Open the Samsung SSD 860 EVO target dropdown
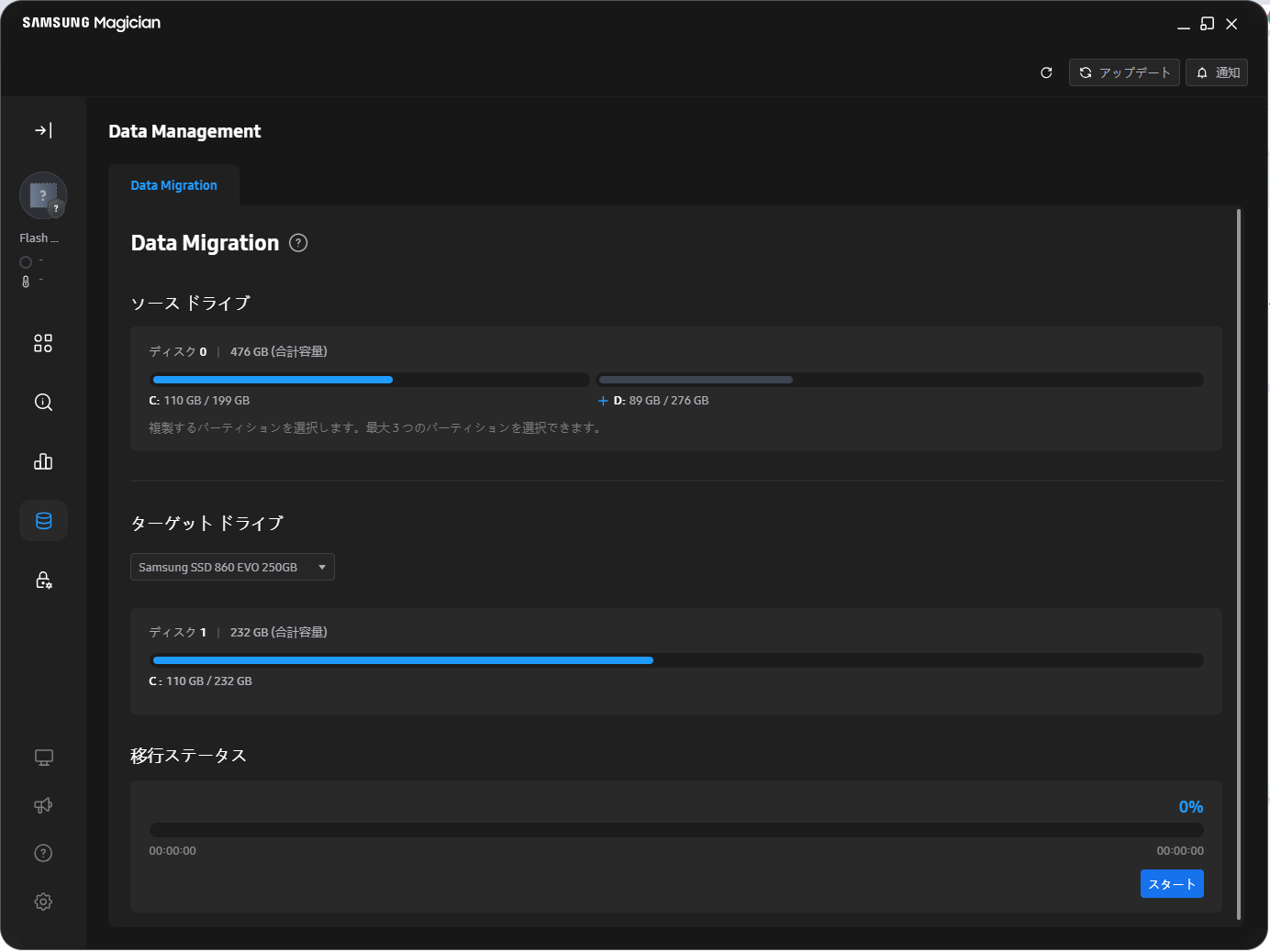This screenshot has width=1270, height=952. 232,567
